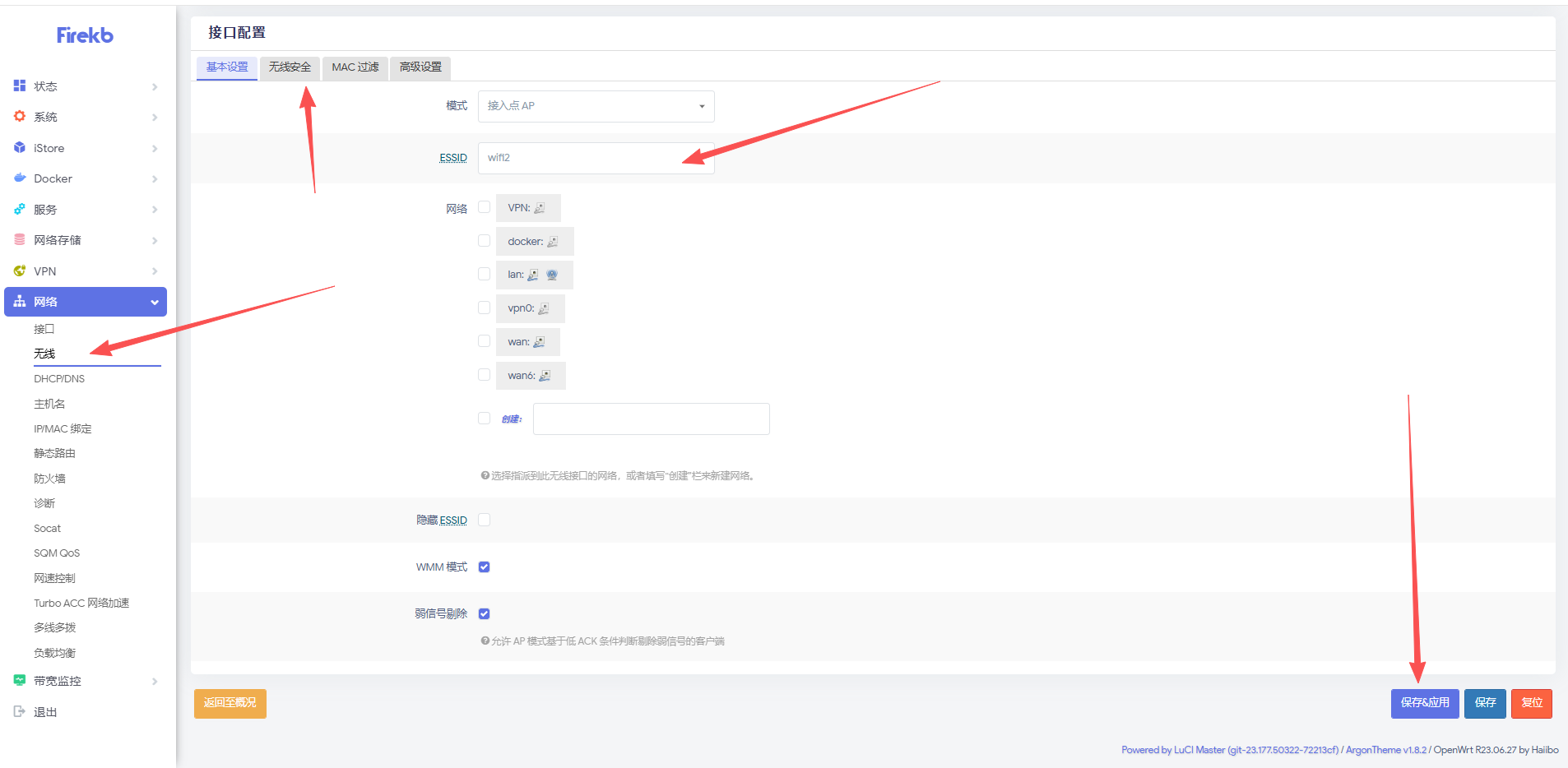Click the 创建 new network name field
The image size is (1568, 768).
pos(652,419)
